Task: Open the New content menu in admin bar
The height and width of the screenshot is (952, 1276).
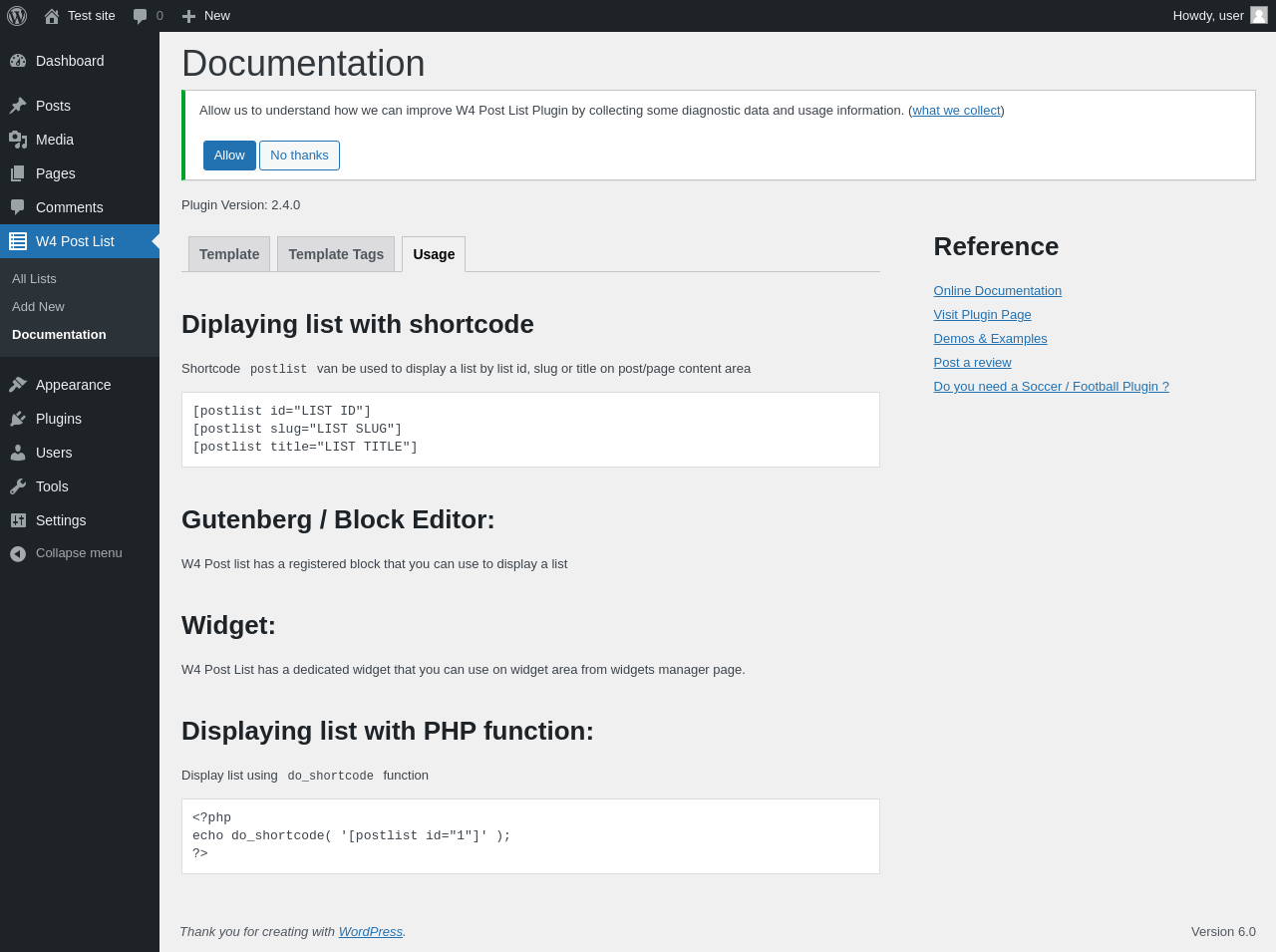Action: click(x=206, y=16)
